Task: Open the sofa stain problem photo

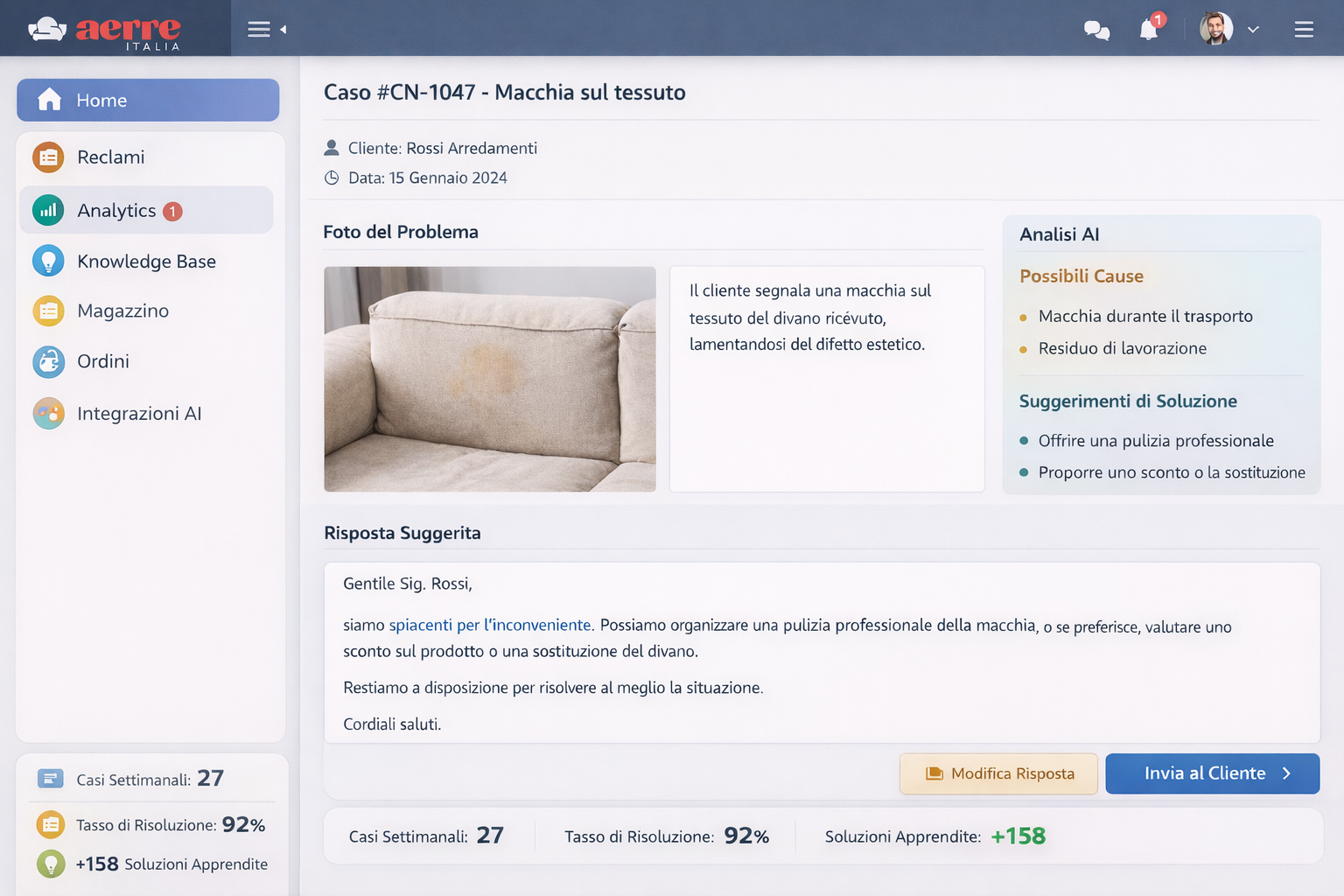Action: pyautogui.click(x=489, y=378)
